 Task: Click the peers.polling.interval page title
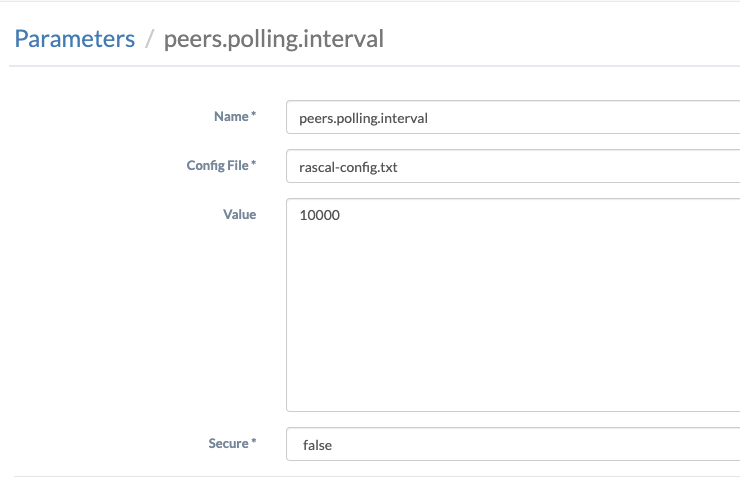click(x=273, y=39)
